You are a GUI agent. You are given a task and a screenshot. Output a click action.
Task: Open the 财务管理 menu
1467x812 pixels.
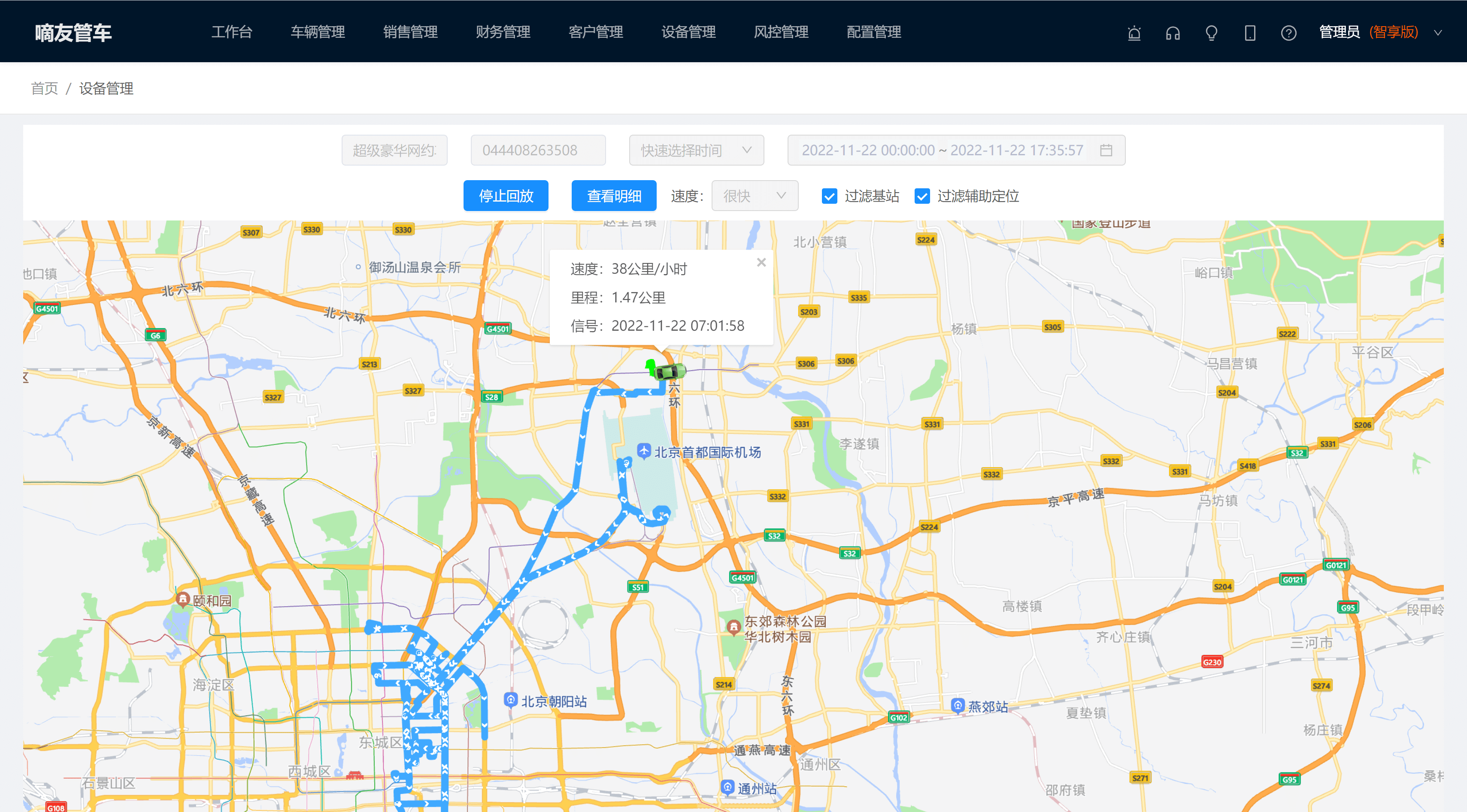(503, 33)
